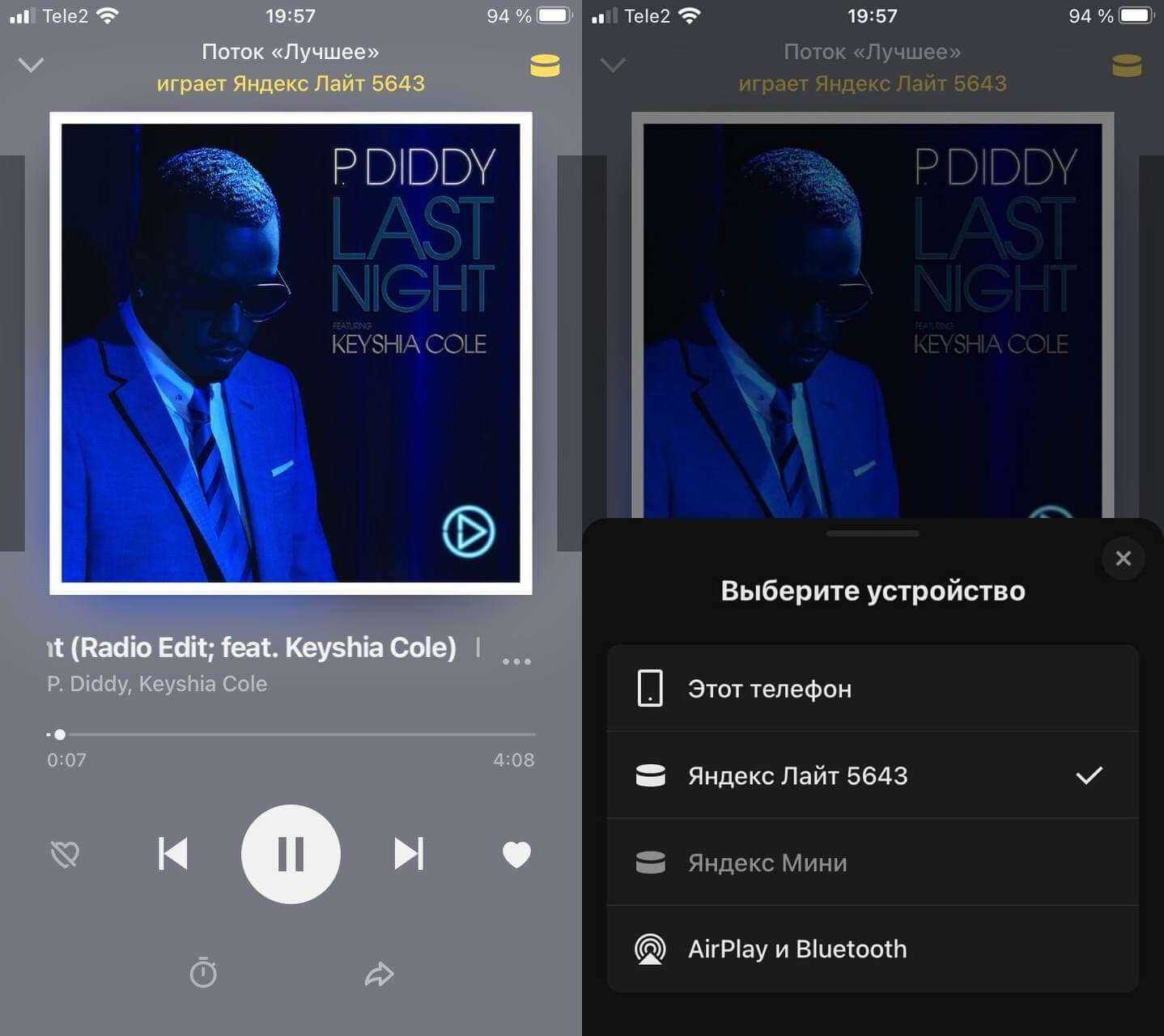Open "AirPlay и Bluetooth" option

pos(873,949)
